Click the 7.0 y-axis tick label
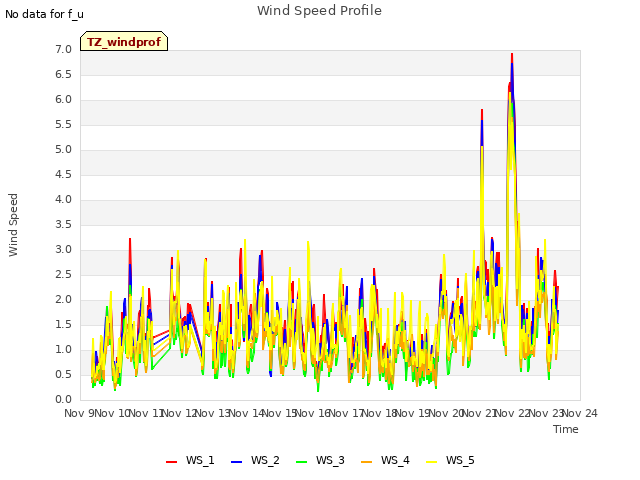The height and width of the screenshot is (480, 640). pos(63,50)
